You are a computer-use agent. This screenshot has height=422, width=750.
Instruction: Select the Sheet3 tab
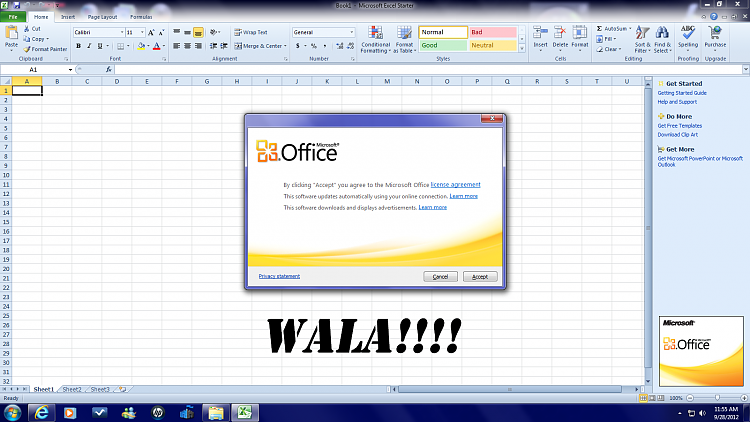(100, 389)
